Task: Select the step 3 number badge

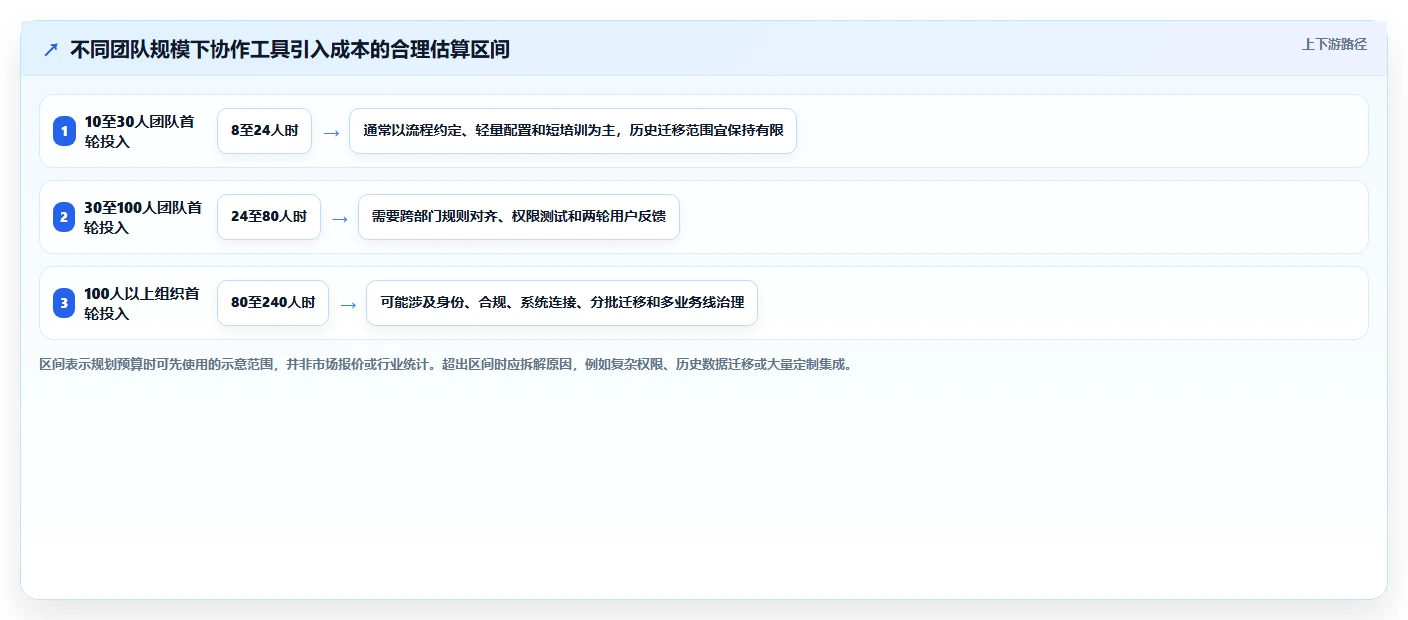Action: pos(64,303)
